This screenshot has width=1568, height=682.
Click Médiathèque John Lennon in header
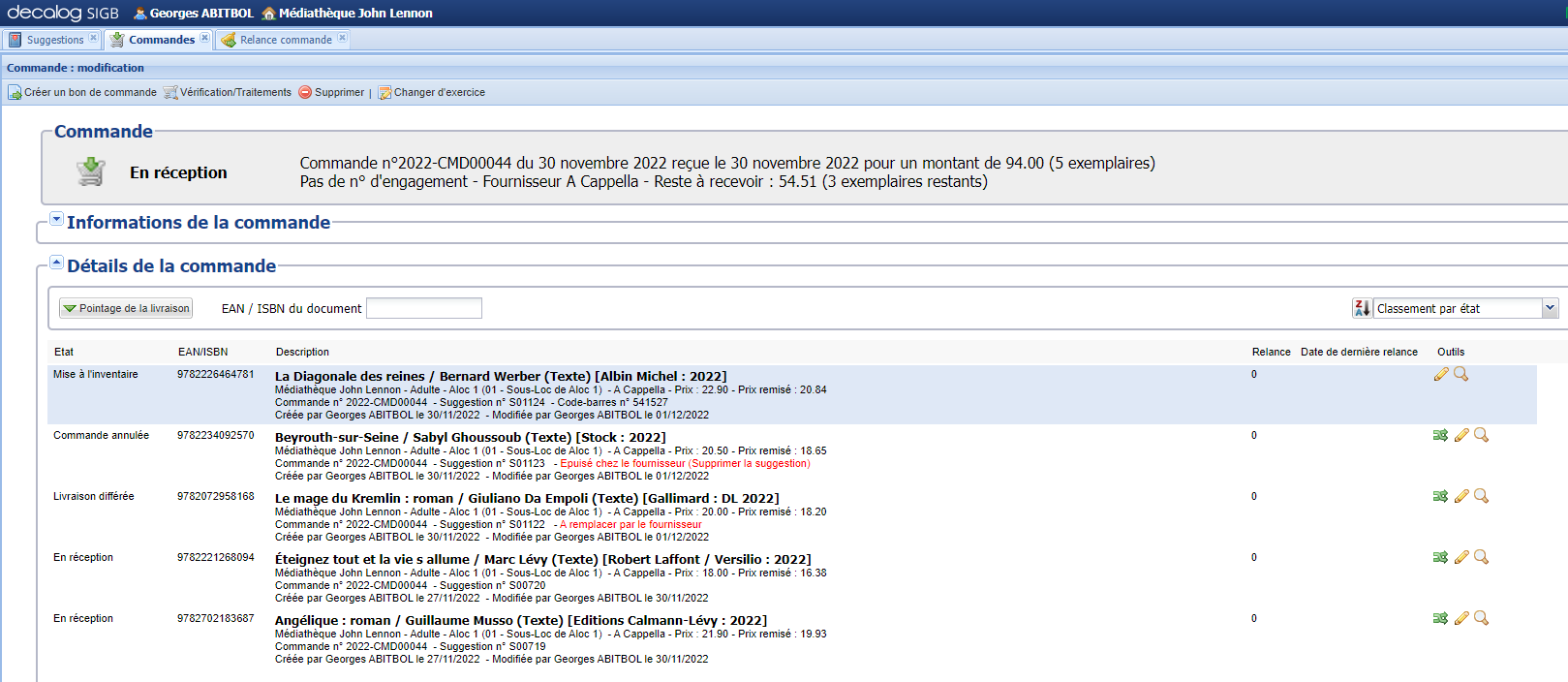tap(355, 14)
